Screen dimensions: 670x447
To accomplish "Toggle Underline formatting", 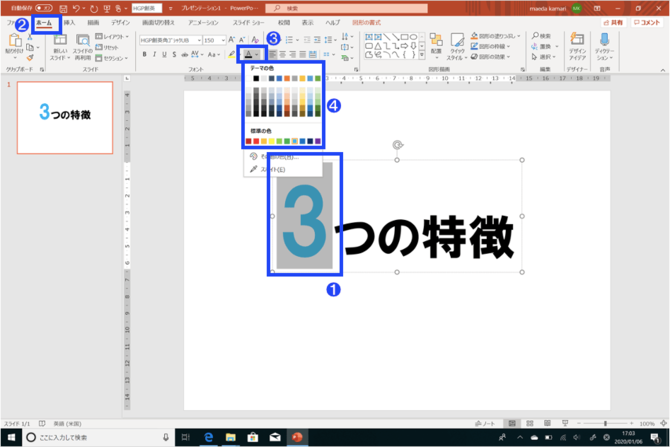I will click(164, 54).
